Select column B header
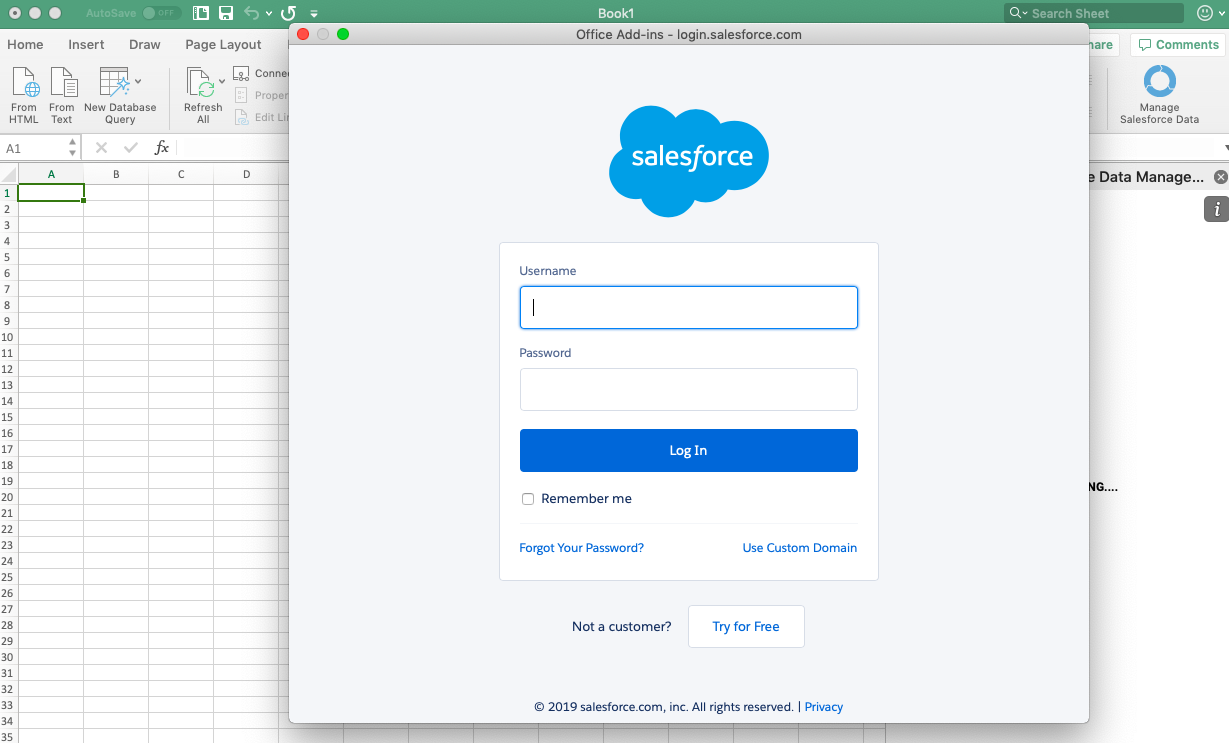This screenshot has height=743, width=1229. pos(116,175)
